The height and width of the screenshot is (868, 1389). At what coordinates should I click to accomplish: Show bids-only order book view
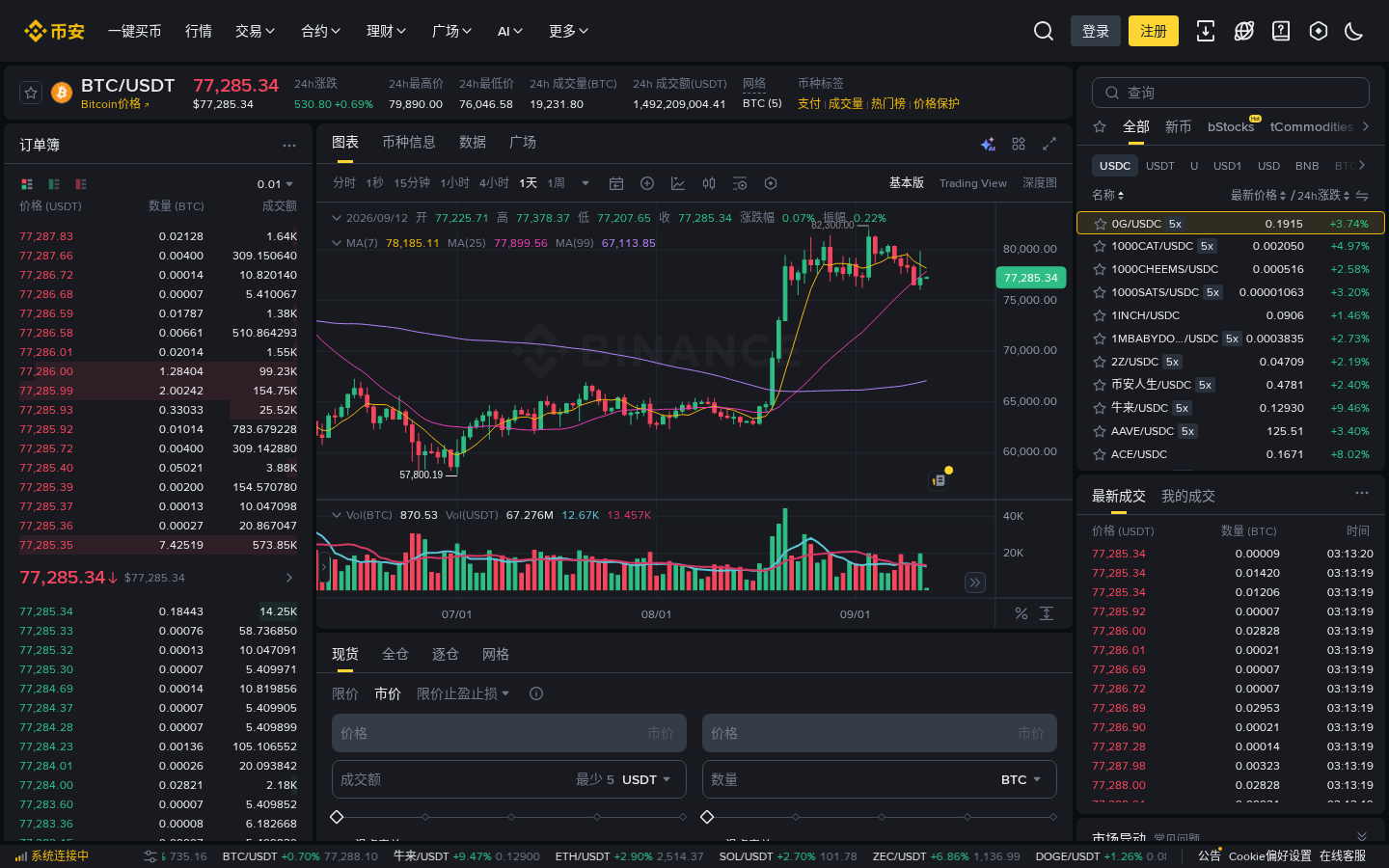click(54, 184)
